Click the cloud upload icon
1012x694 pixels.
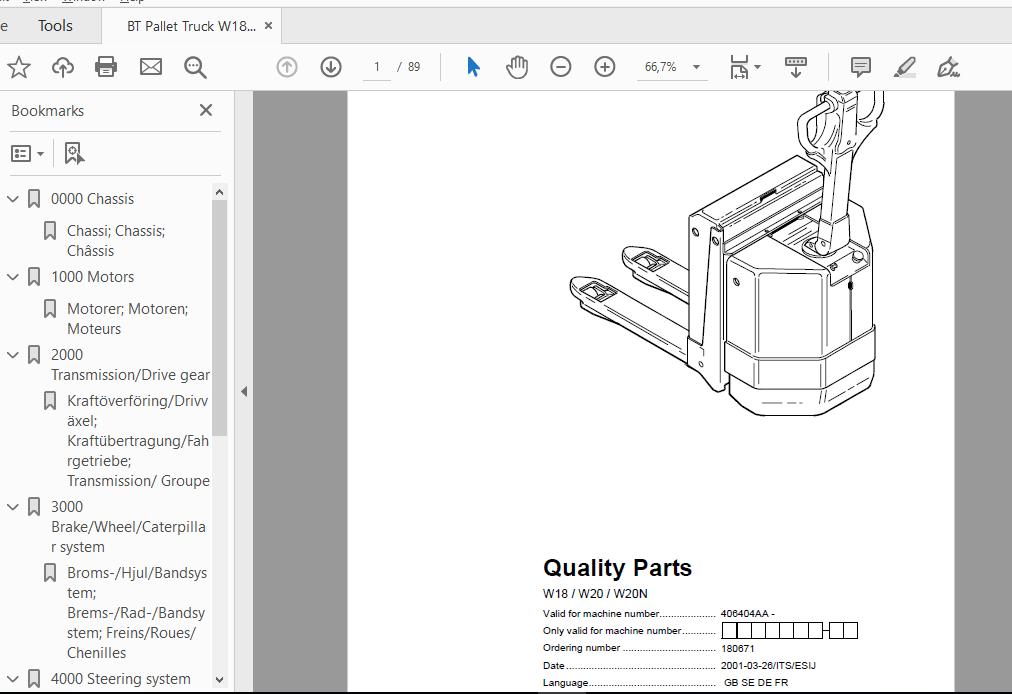(x=63, y=67)
